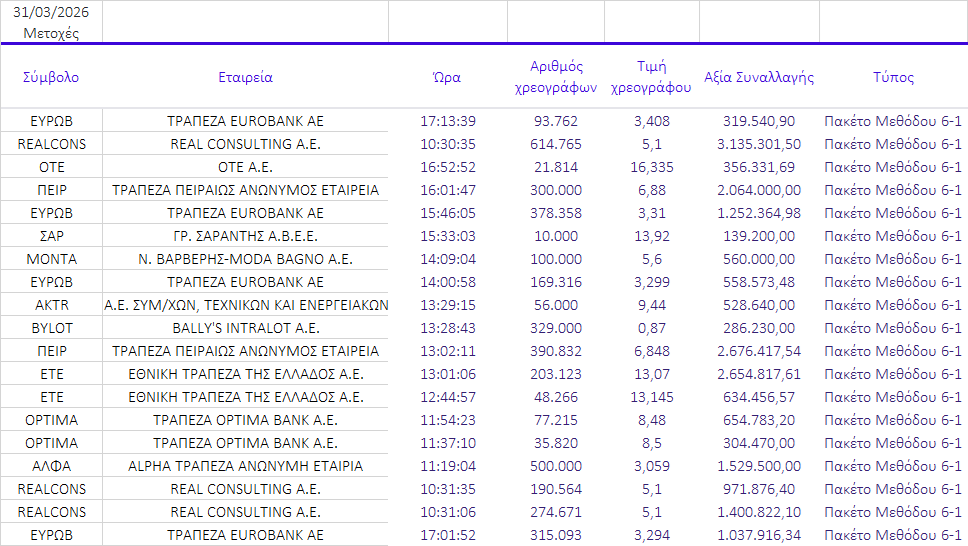Viewport: 968px width, 546px height.
Task: Select value cell 2.064.000,00
Action: click(759, 190)
